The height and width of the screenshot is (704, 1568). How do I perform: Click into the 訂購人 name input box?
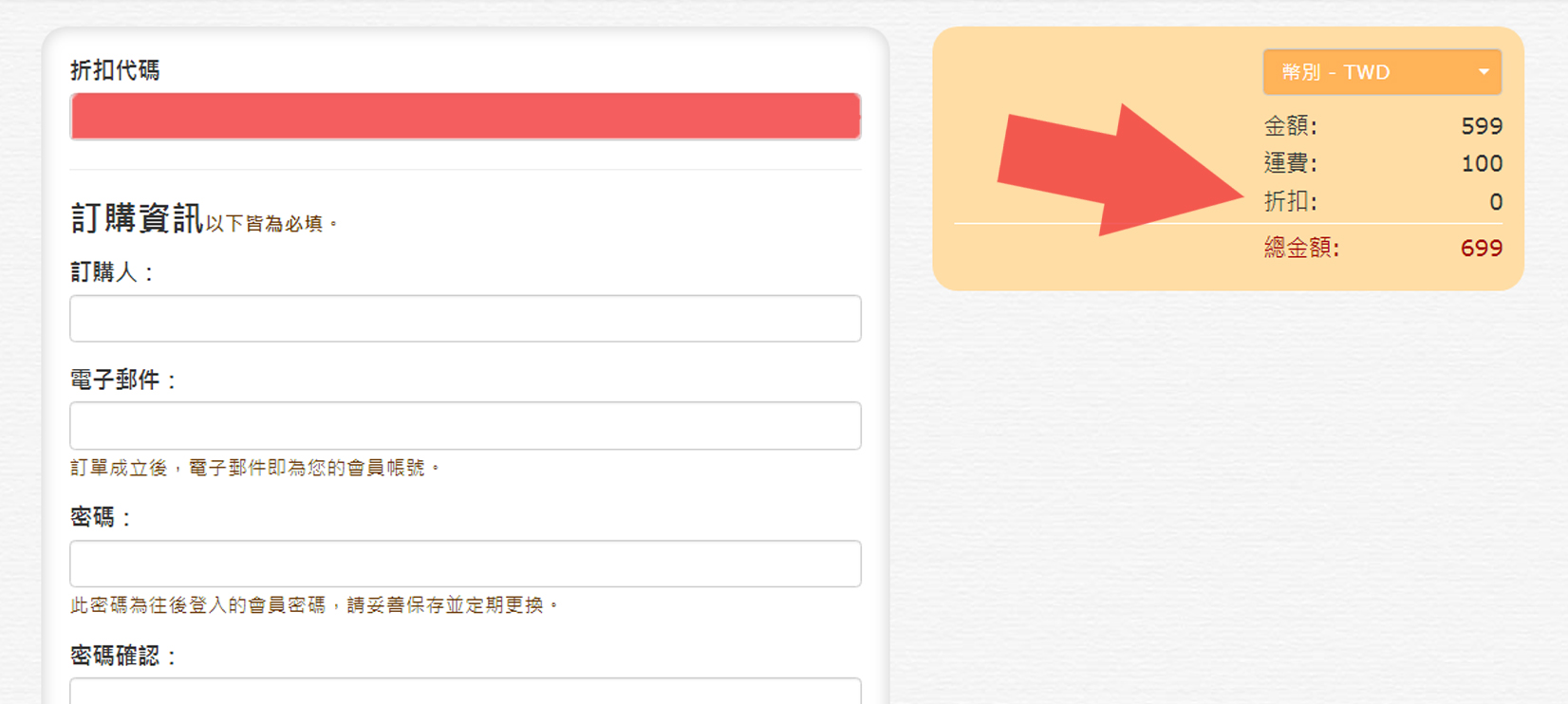click(465, 318)
